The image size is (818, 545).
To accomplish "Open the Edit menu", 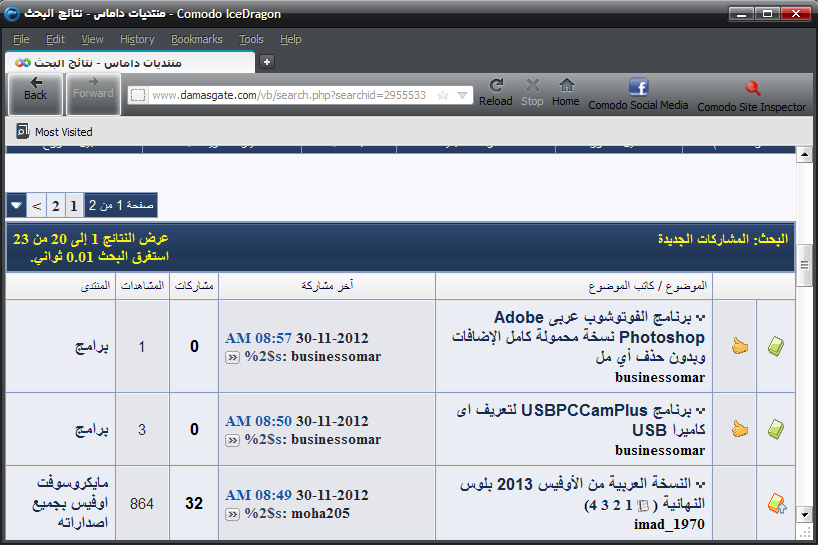I will 55,39.
